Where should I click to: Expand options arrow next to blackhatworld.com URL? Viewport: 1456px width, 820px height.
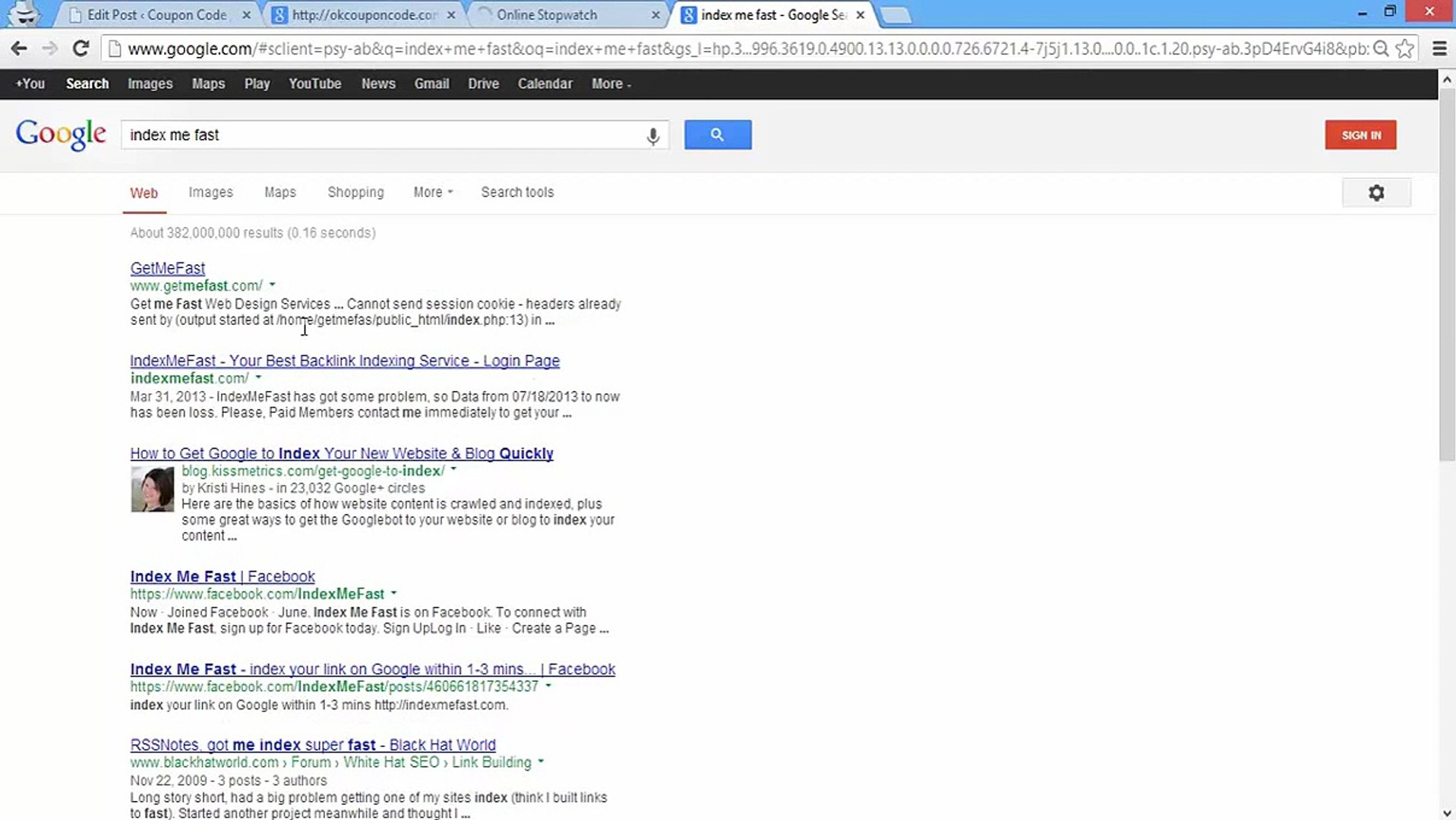pos(541,762)
